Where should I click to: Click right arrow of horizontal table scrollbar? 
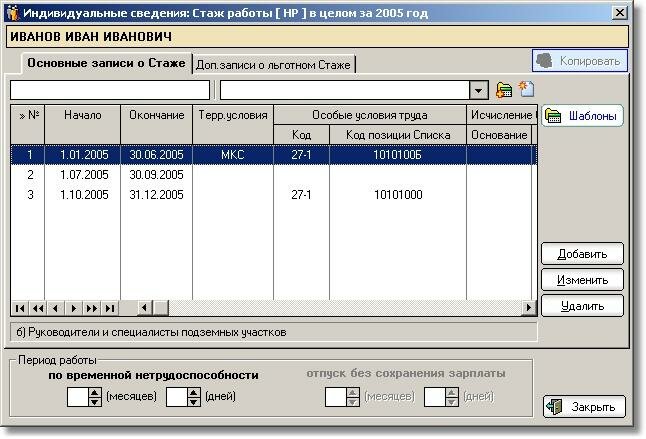point(528,308)
